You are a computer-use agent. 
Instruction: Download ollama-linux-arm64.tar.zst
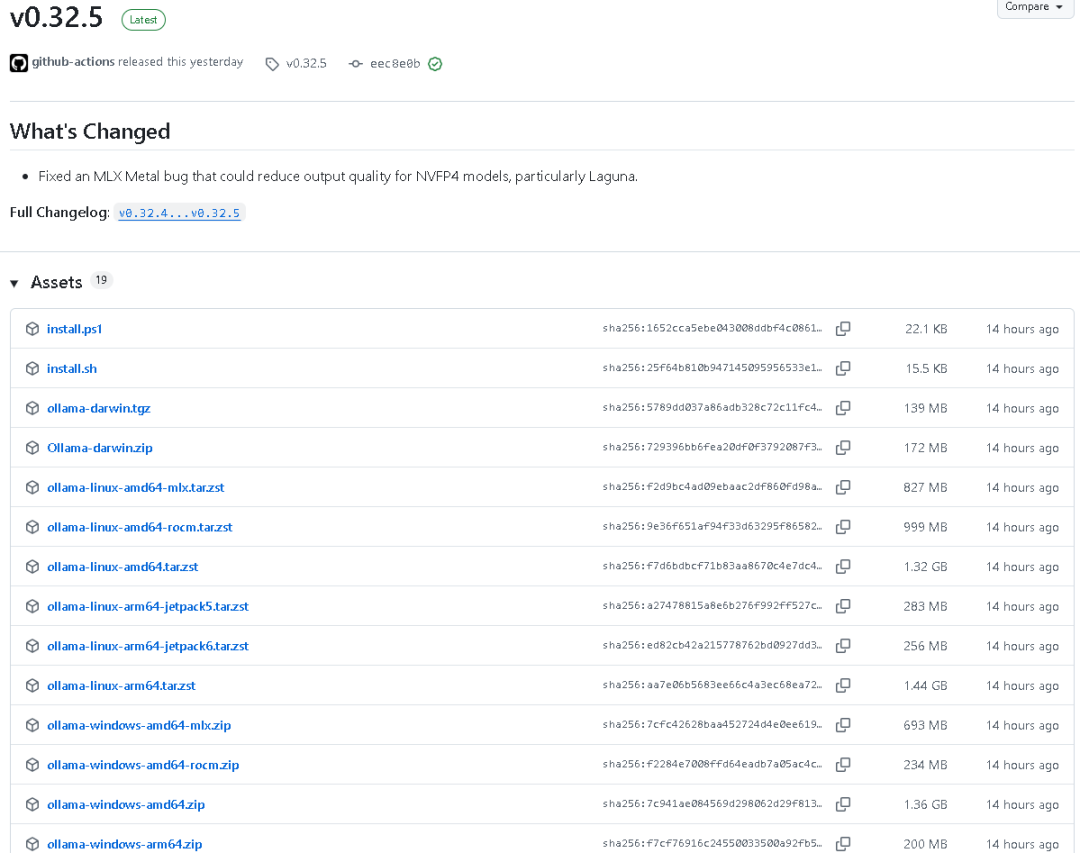pos(121,686)
